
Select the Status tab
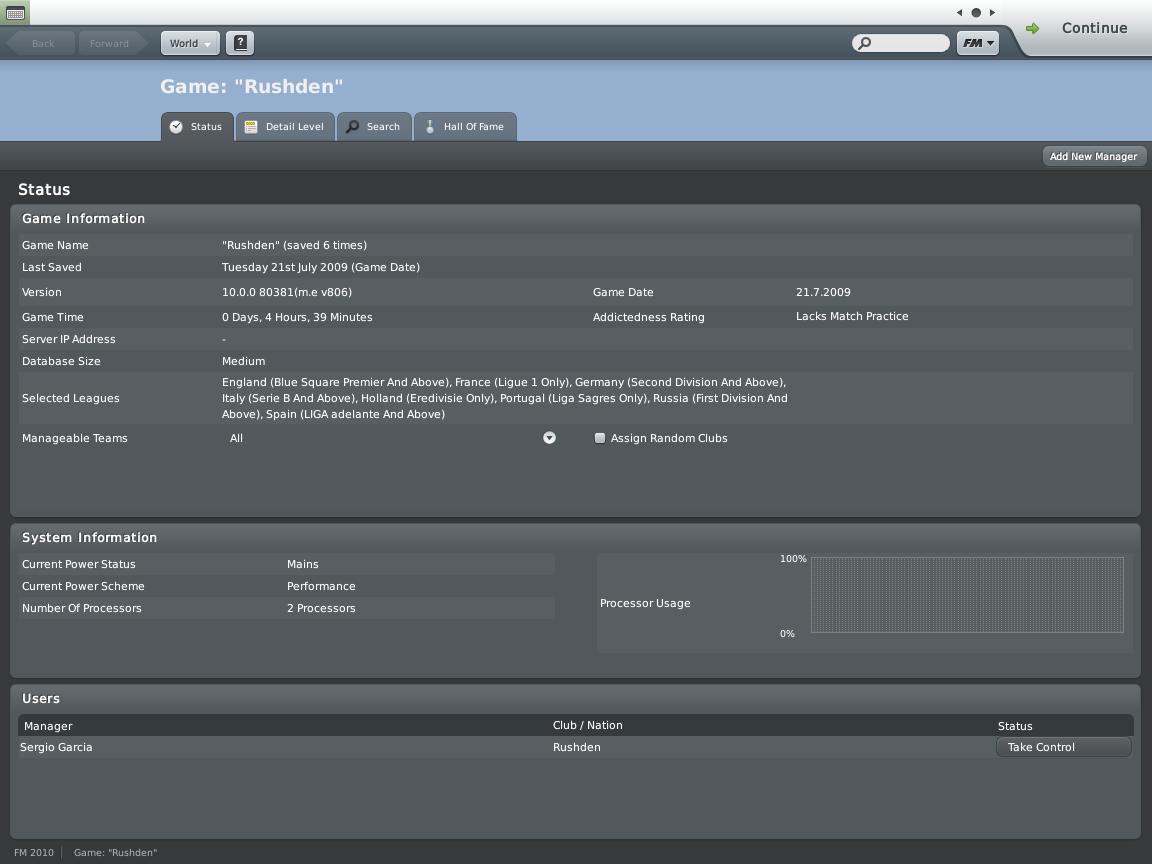click(x=197, y=127)
